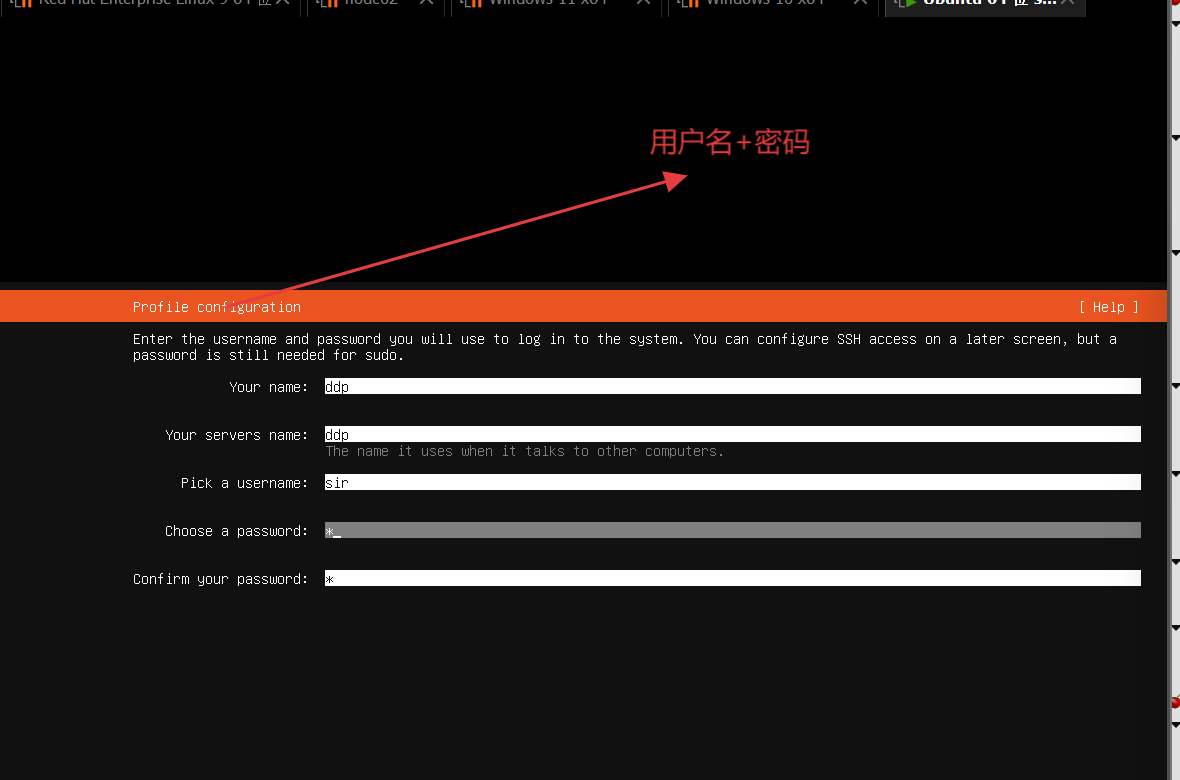Click the 'Enter the username and password' instructions
The width and height of the screenshot is (1180, 780).
(x=625, y=347)
